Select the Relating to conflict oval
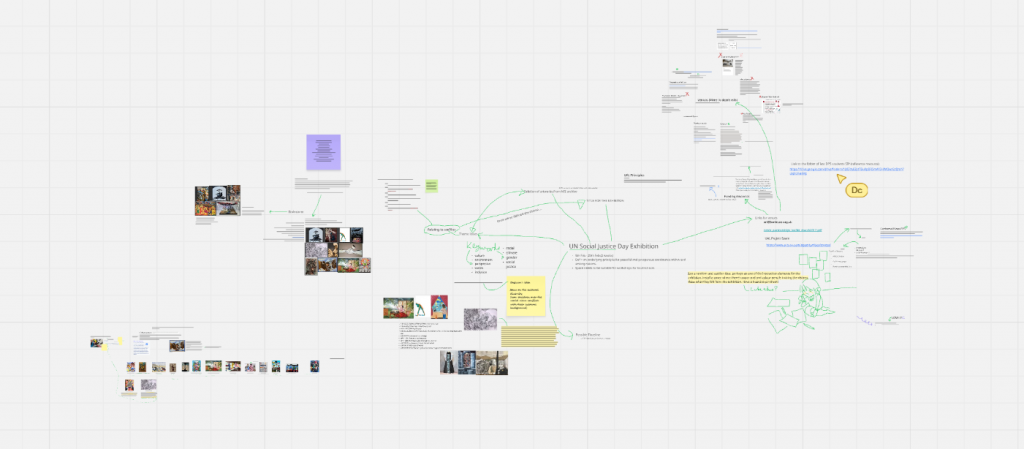This screenshot has width=1024, height=449. [441, 230]
